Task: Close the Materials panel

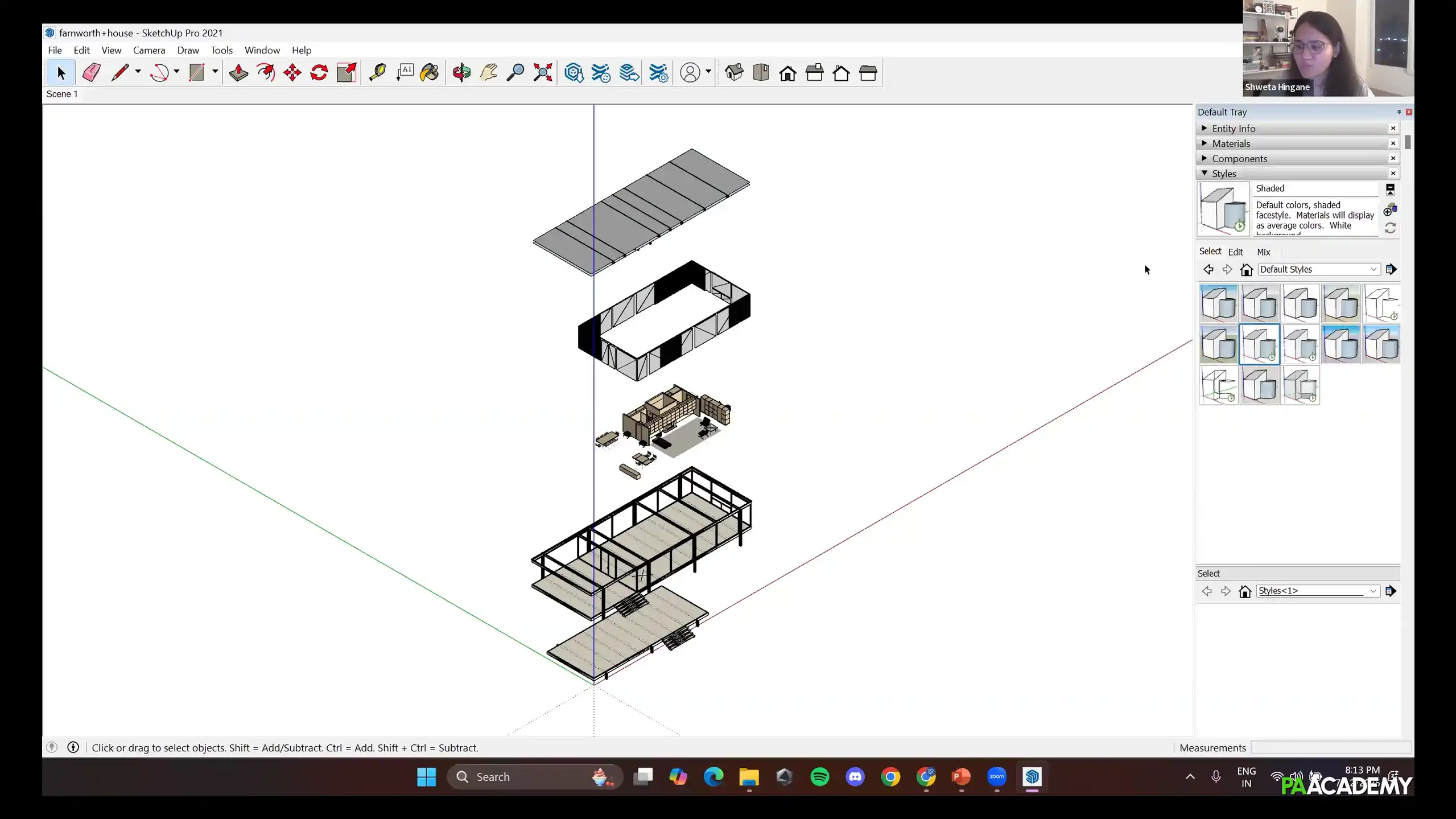Action: 1393,143
